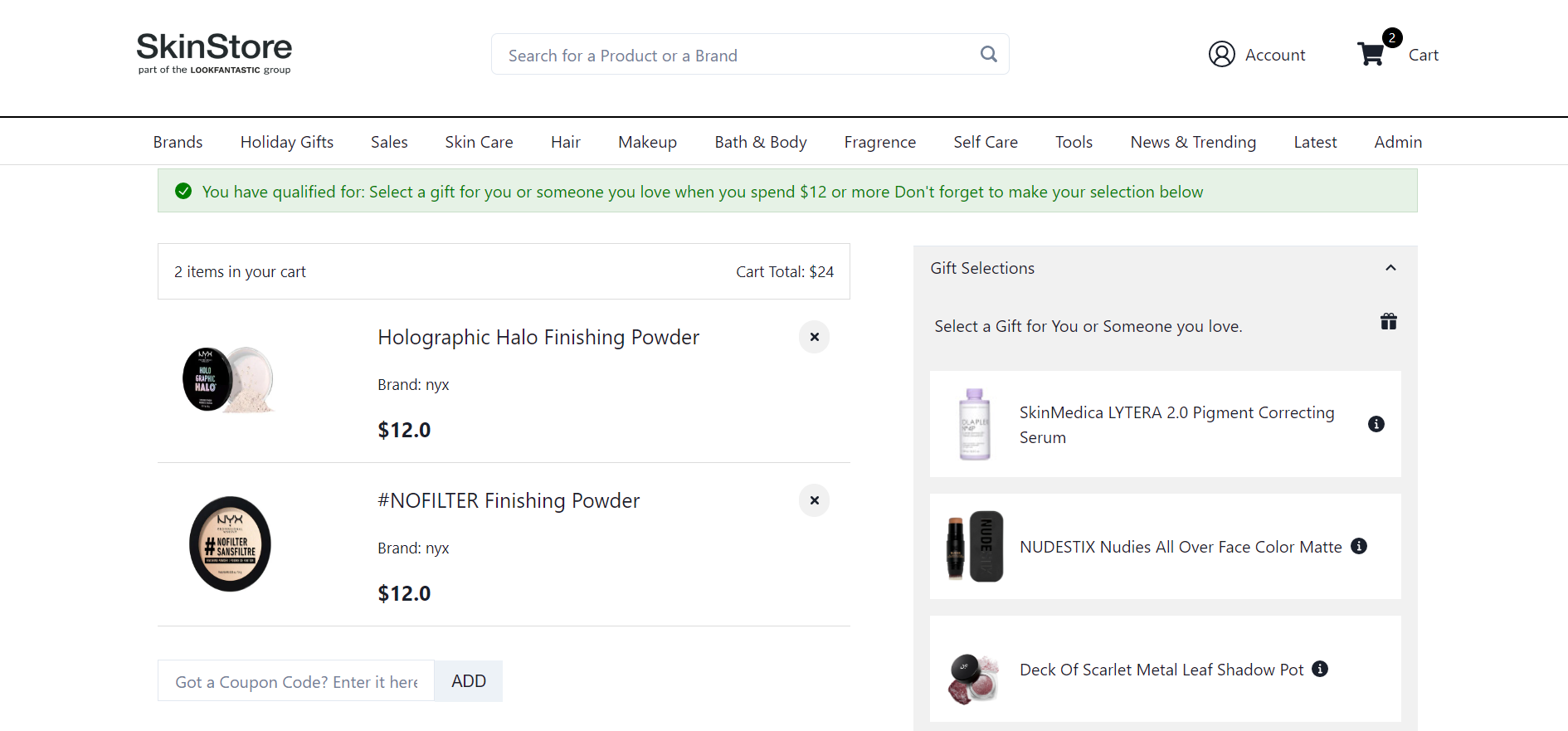Show info for Scarlet Metal Leaf Shadow Pot
Image resolution: width=1568 pixels, height=731 pixels.
click(x=1320, y=669)
